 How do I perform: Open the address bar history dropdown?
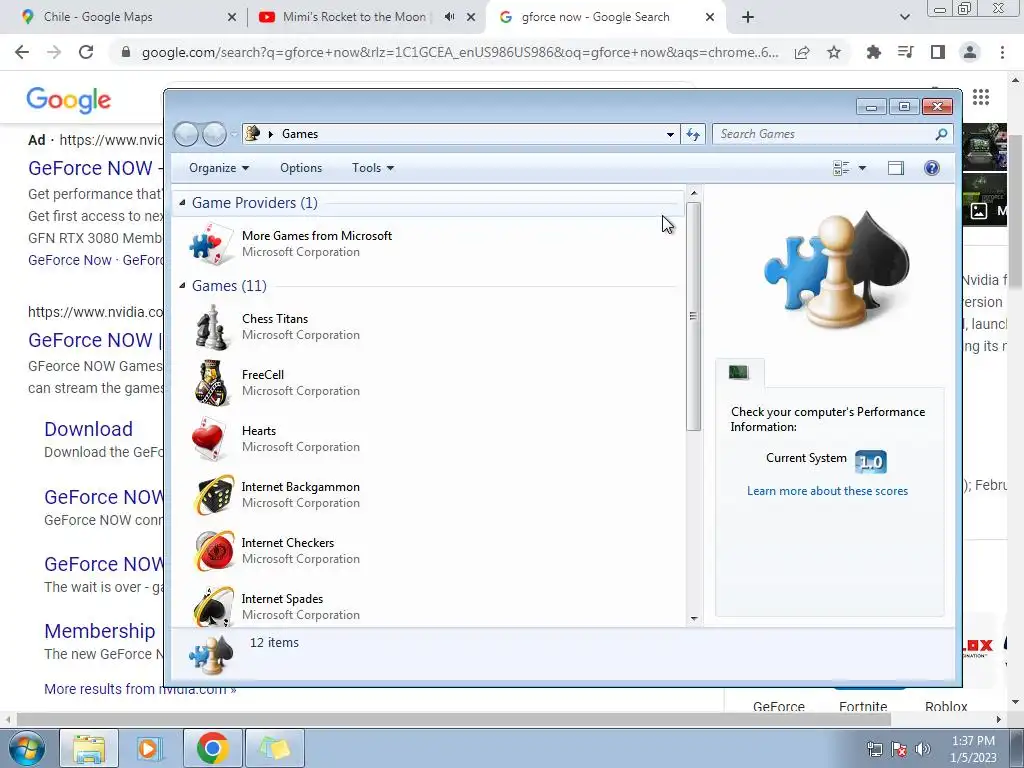[x=670, y=134]
